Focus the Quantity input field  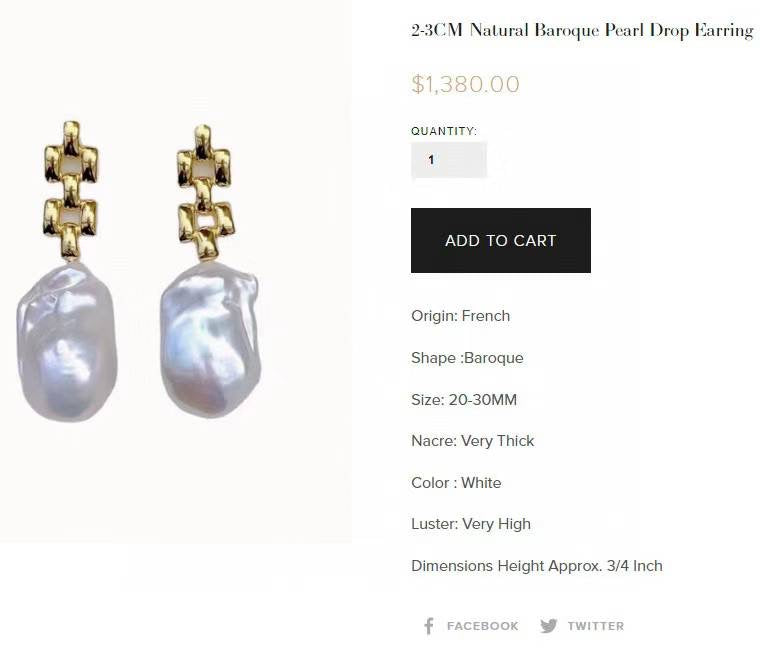[x=448, y=160]
